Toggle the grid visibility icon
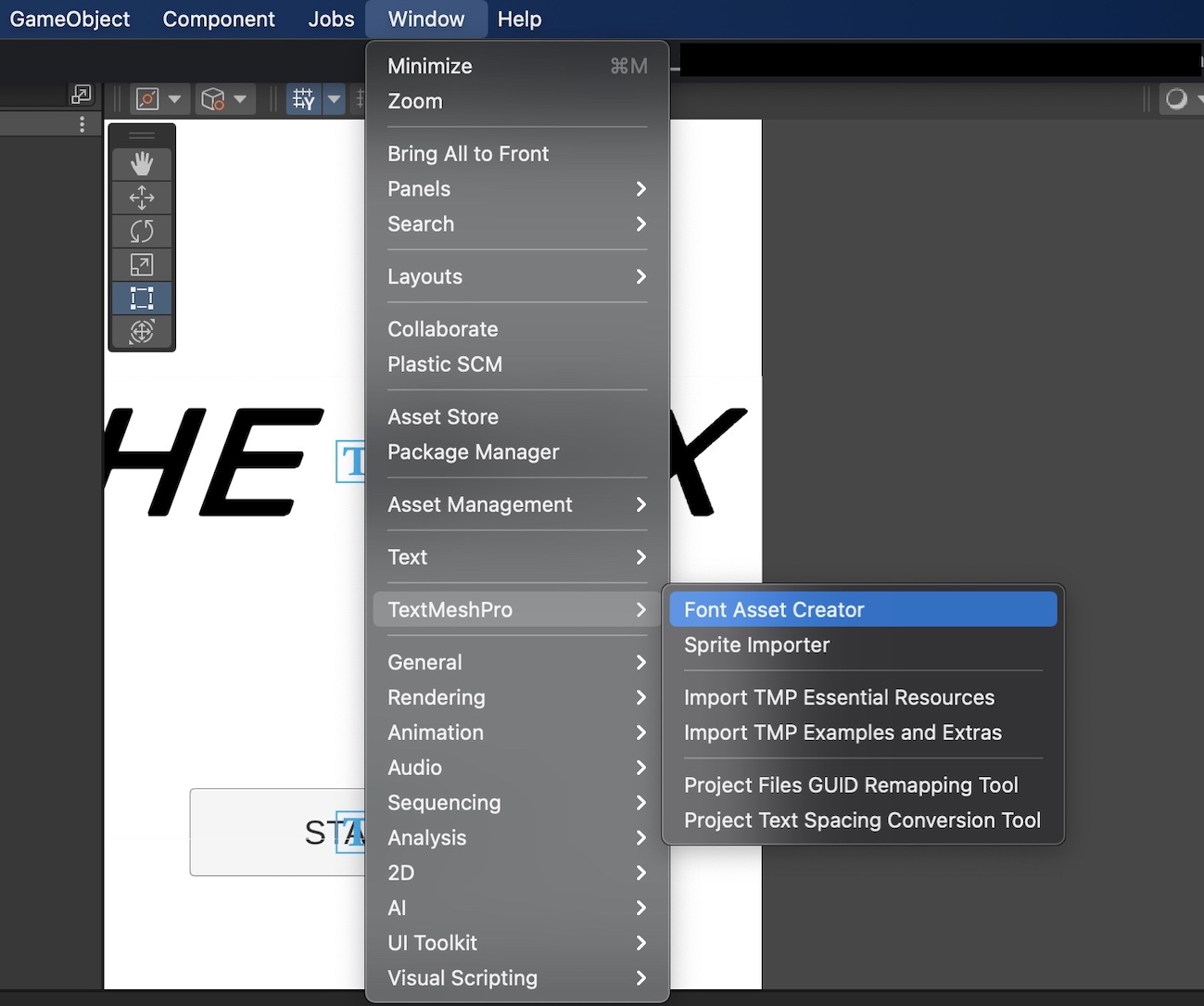The width and height of the screenshot is (1204, 1006). click(x=303, y=98)
